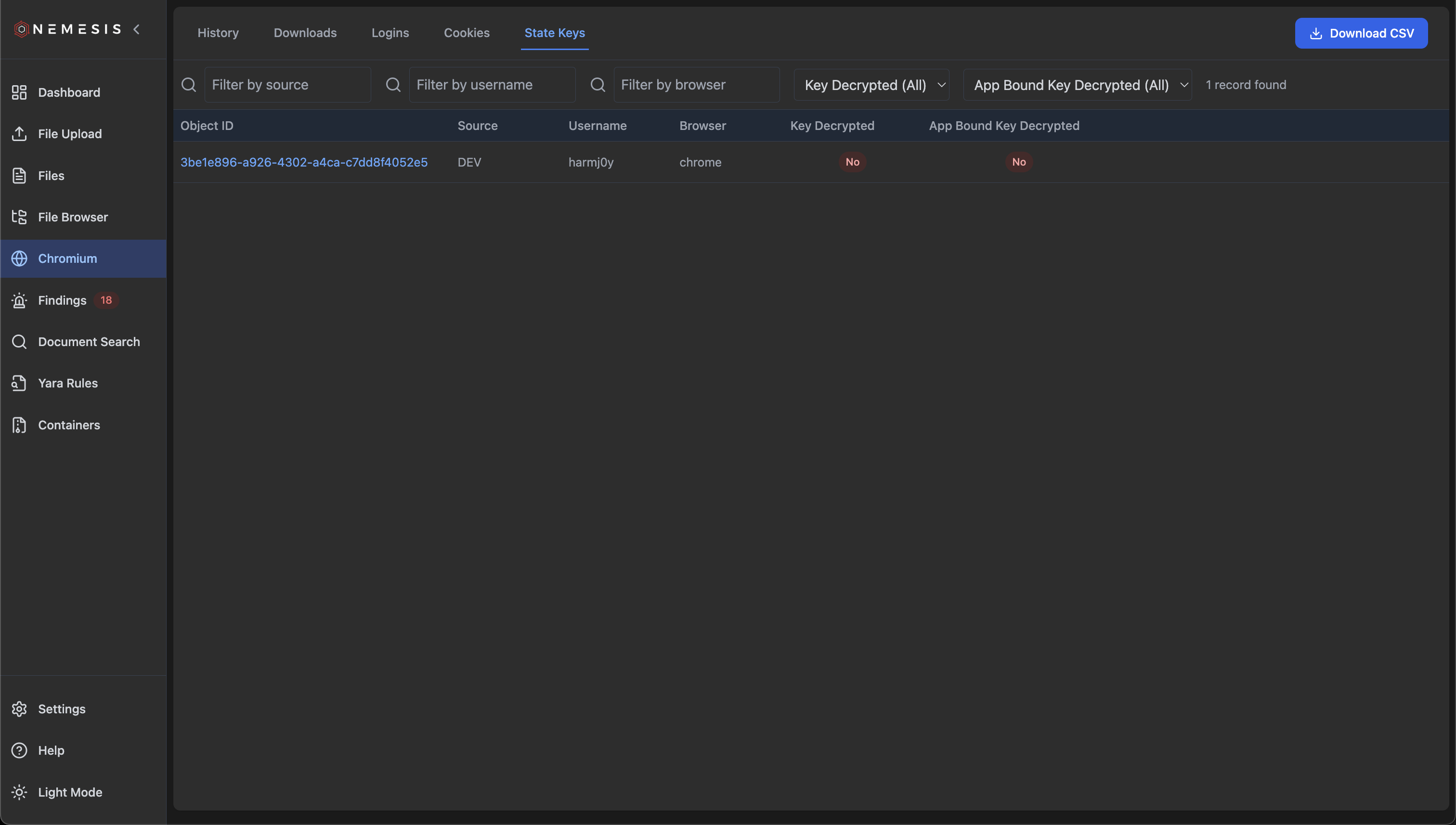The width and height of the screenshot is (1456, 825).
Task: Open the Files section
Action: pyautogui.click(x=51, y=176)
